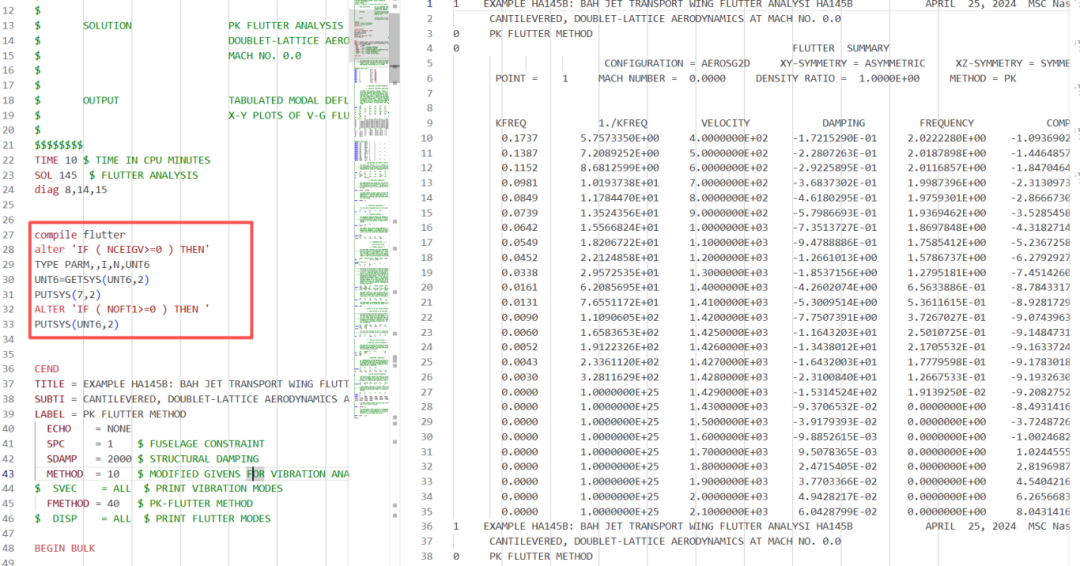Click line number 36 in the output pane gutter
This screenshot has width=1080, height=566.
point(426,526)
